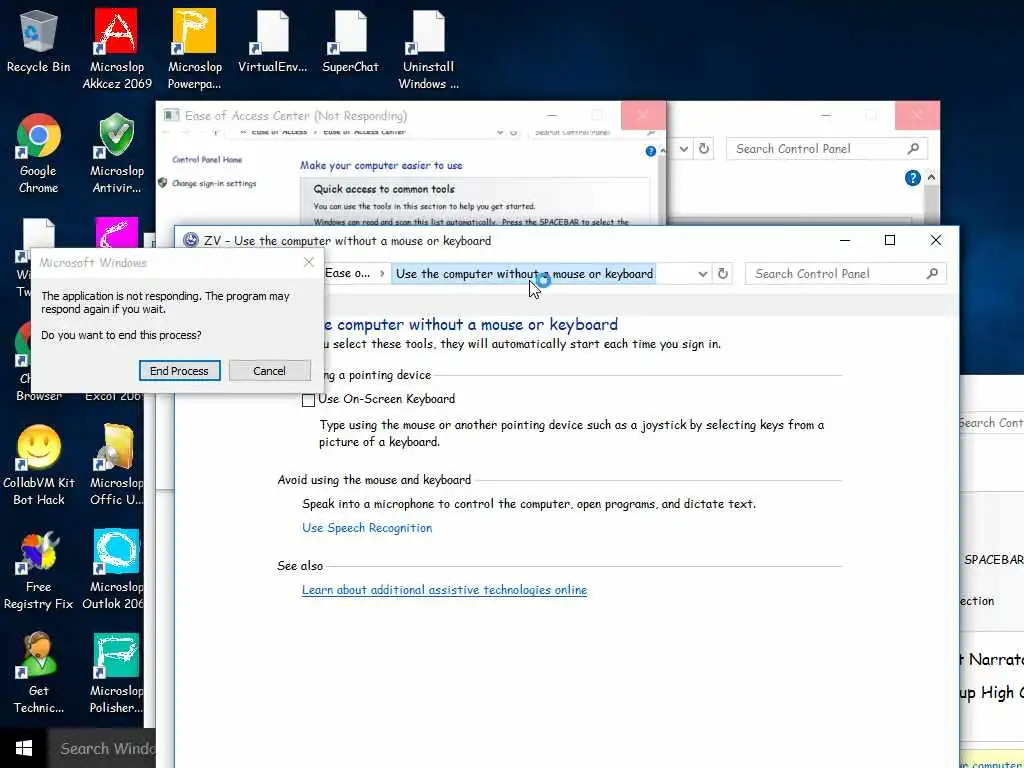The image size is (1024, 768).
Task: Click the Windows Start button
Action: point(24,748)
